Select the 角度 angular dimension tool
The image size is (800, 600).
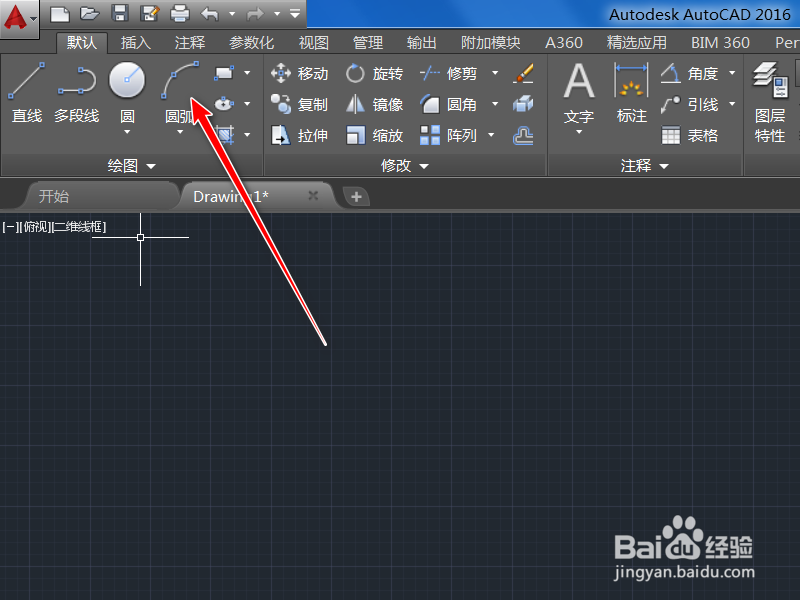pos(690,73)
